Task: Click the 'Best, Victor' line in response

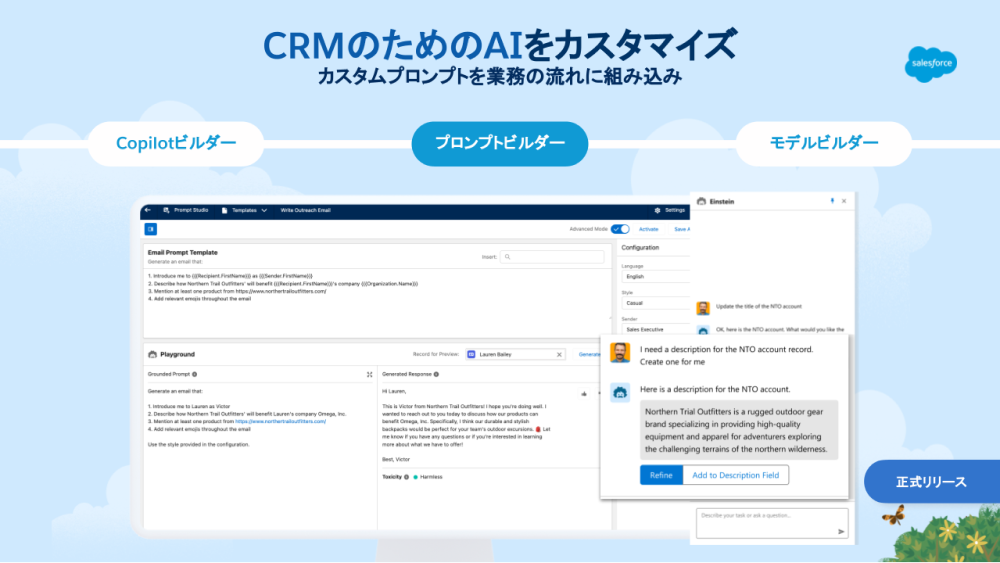Action: [396, 460]
